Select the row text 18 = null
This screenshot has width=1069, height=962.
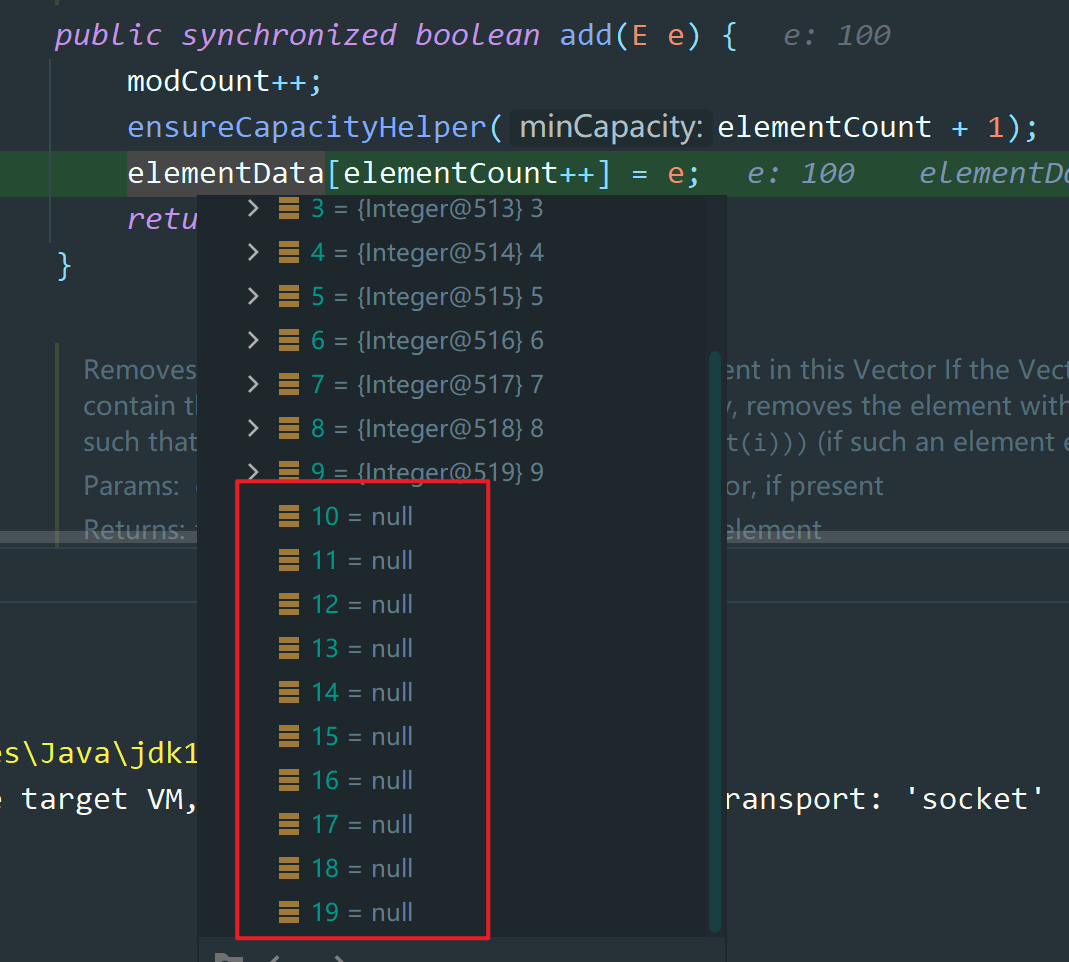pyautogui.click(x=362, y=868)
